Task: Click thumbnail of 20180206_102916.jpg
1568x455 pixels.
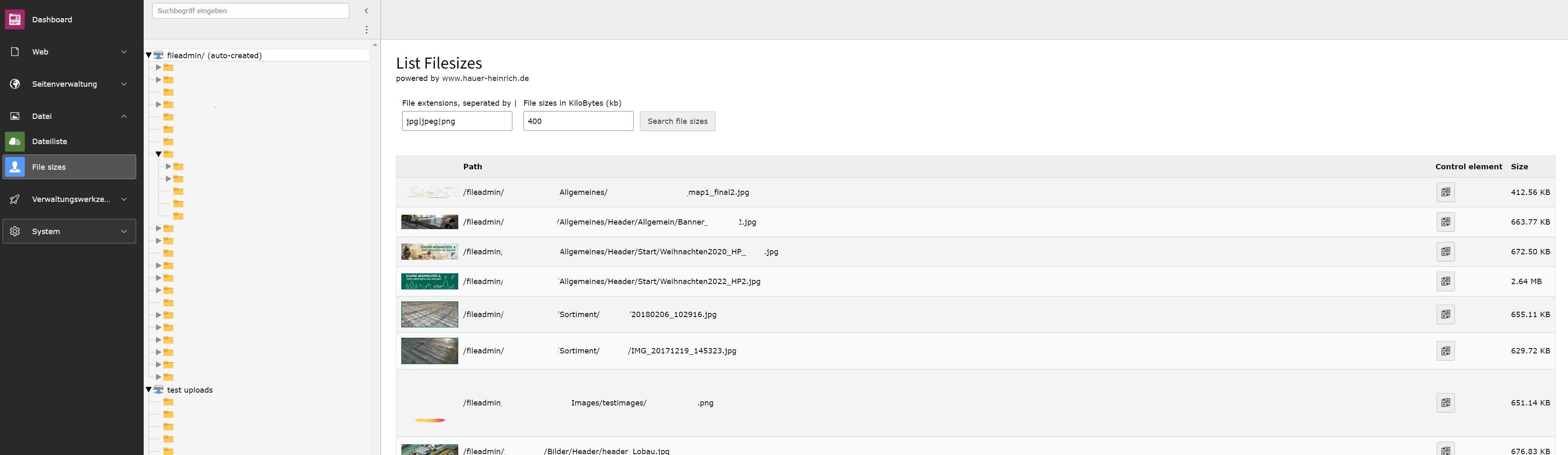Action: tap(429, 315)
